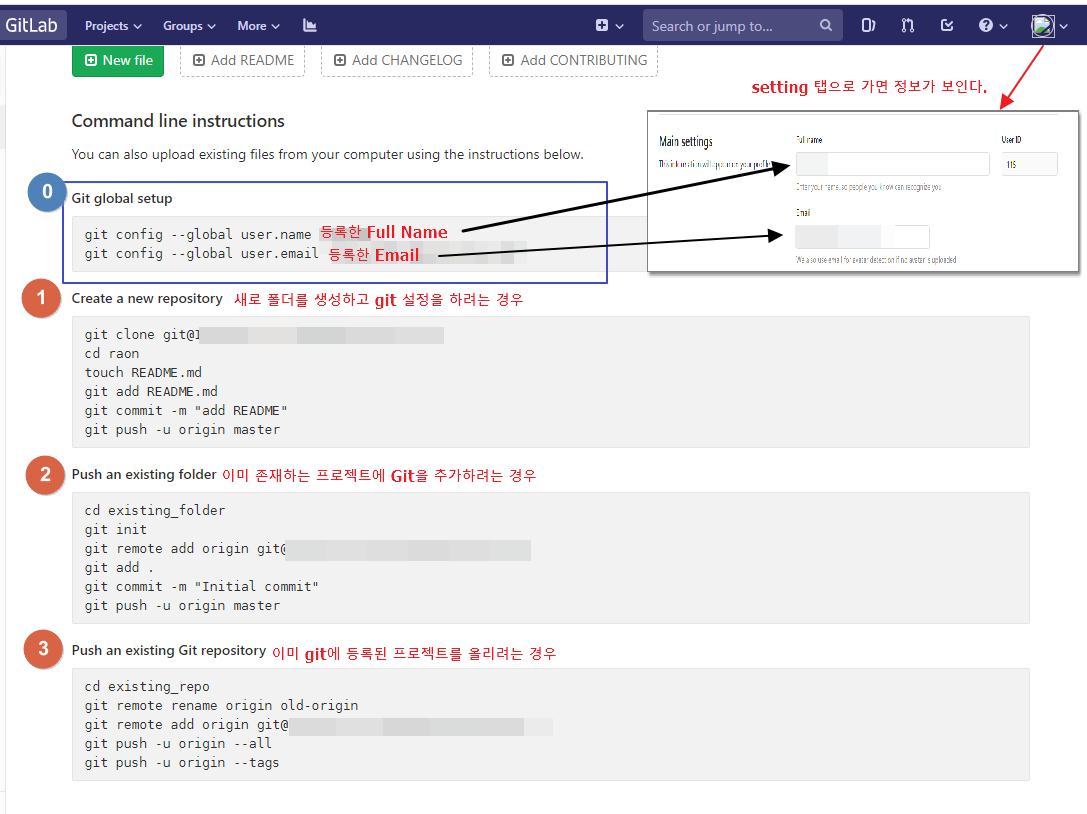Screen dimensions: 1087x814
Task: Expand the Groups menu
Action: click(x=189, y=26)
